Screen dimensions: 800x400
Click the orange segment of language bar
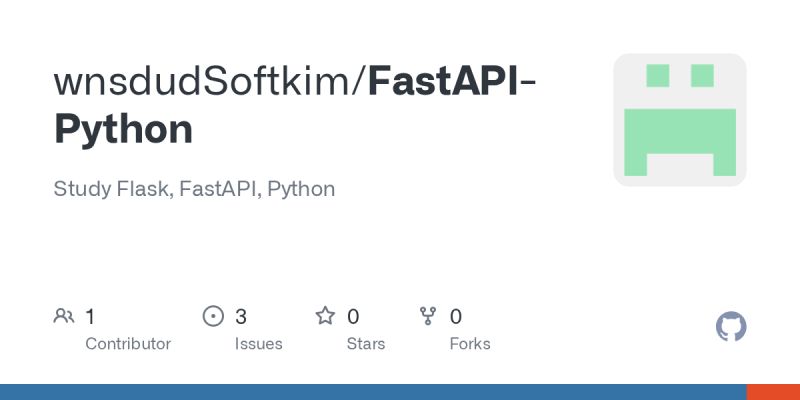(x=773, y=392)
